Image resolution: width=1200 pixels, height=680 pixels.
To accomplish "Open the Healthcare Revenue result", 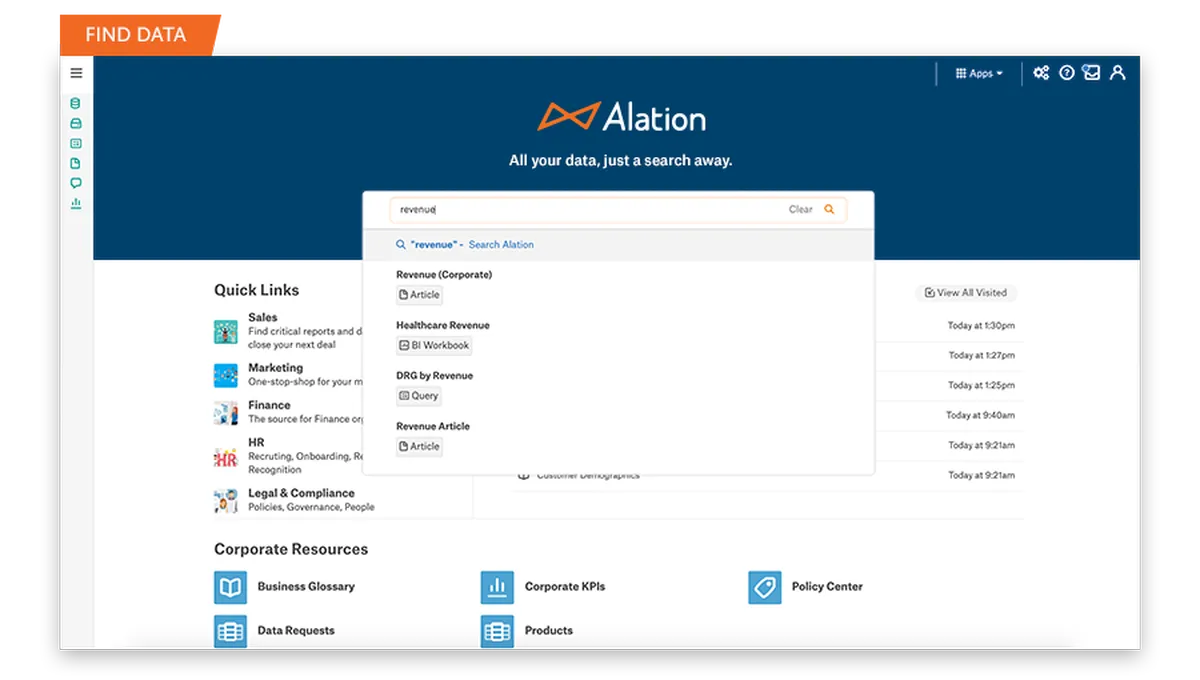I will click(443, 326).
